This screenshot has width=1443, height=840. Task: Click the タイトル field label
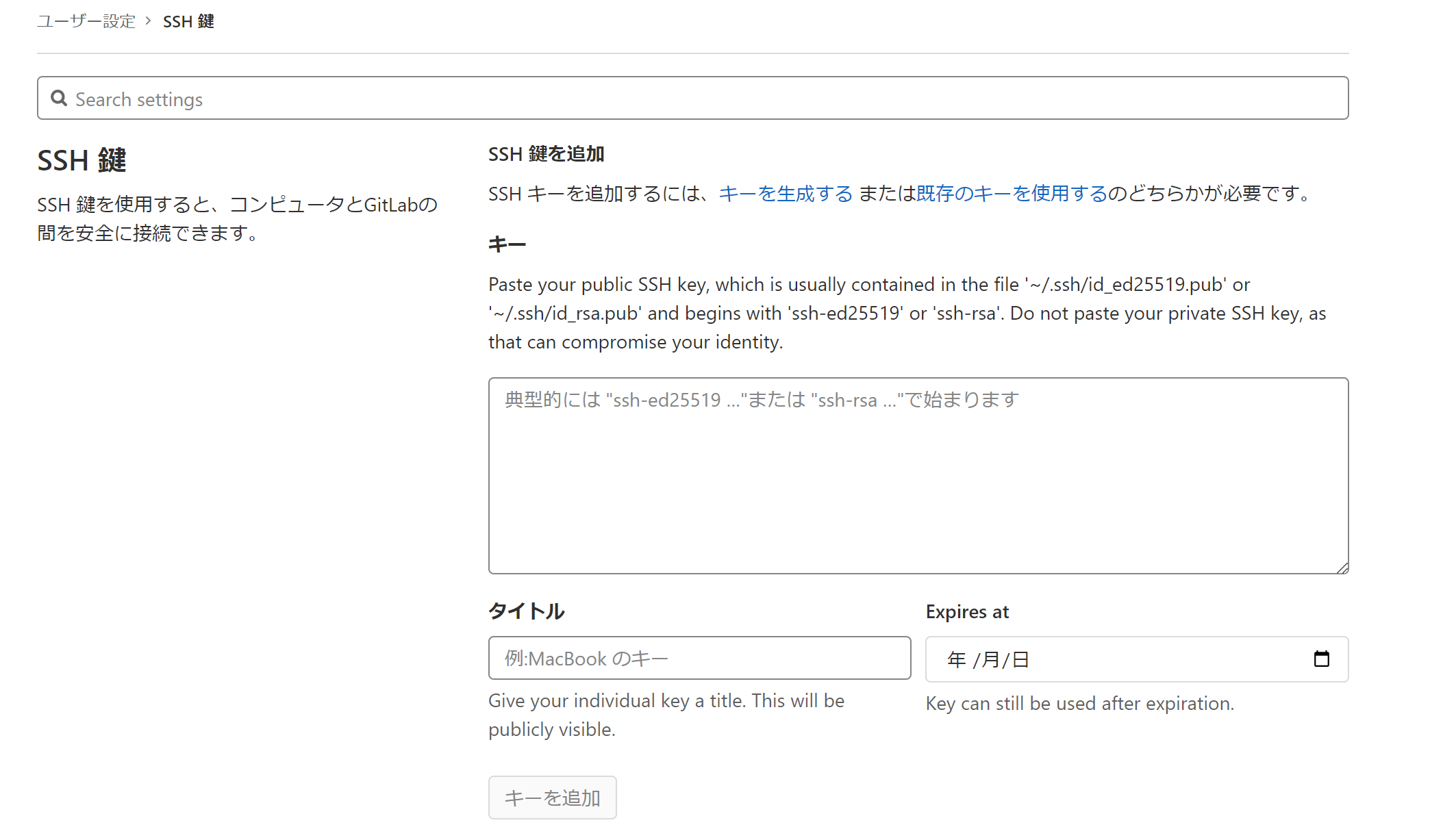(526, 611)
